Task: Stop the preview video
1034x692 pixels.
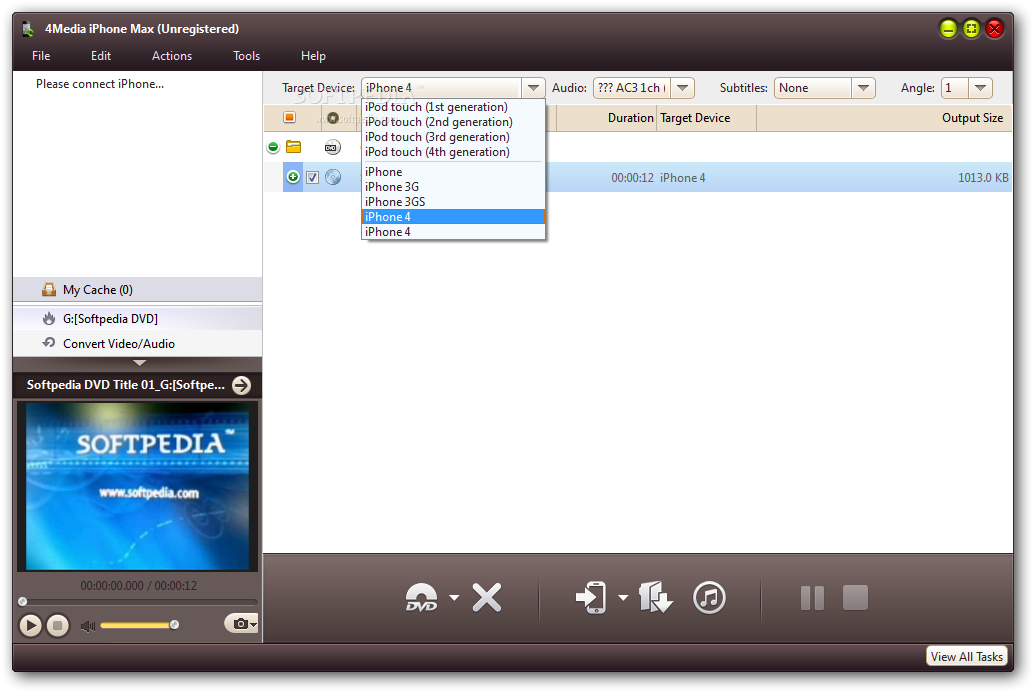Action: coord(57,625)
